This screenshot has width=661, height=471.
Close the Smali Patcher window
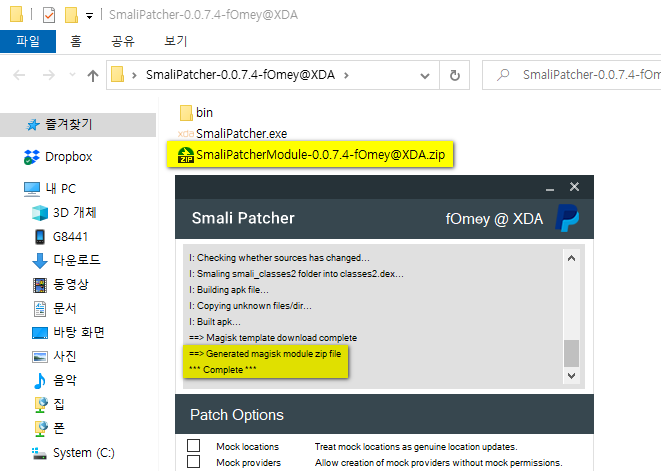[574, 187]
